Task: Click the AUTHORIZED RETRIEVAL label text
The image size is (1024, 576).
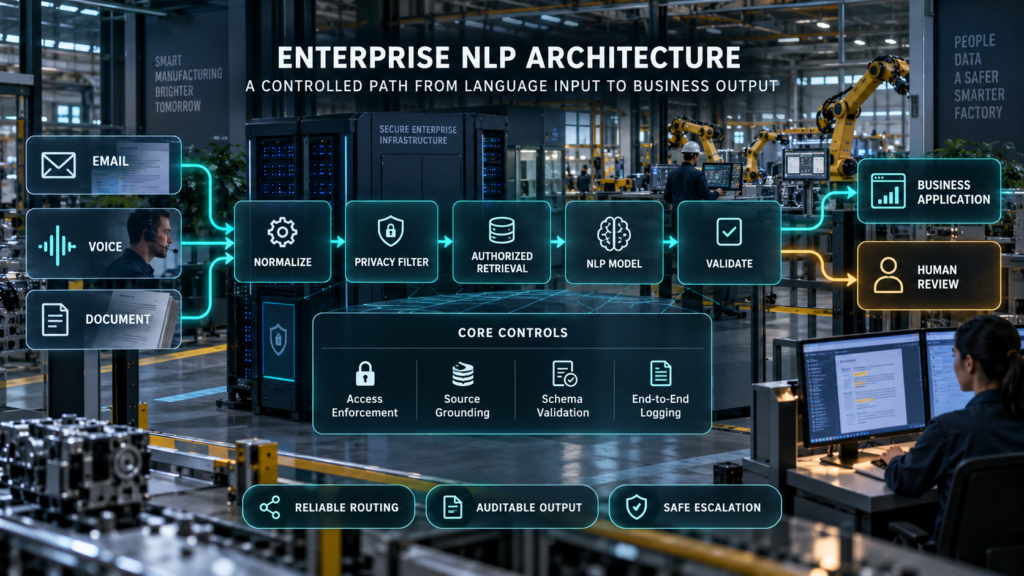Action: tap(502, 262)
